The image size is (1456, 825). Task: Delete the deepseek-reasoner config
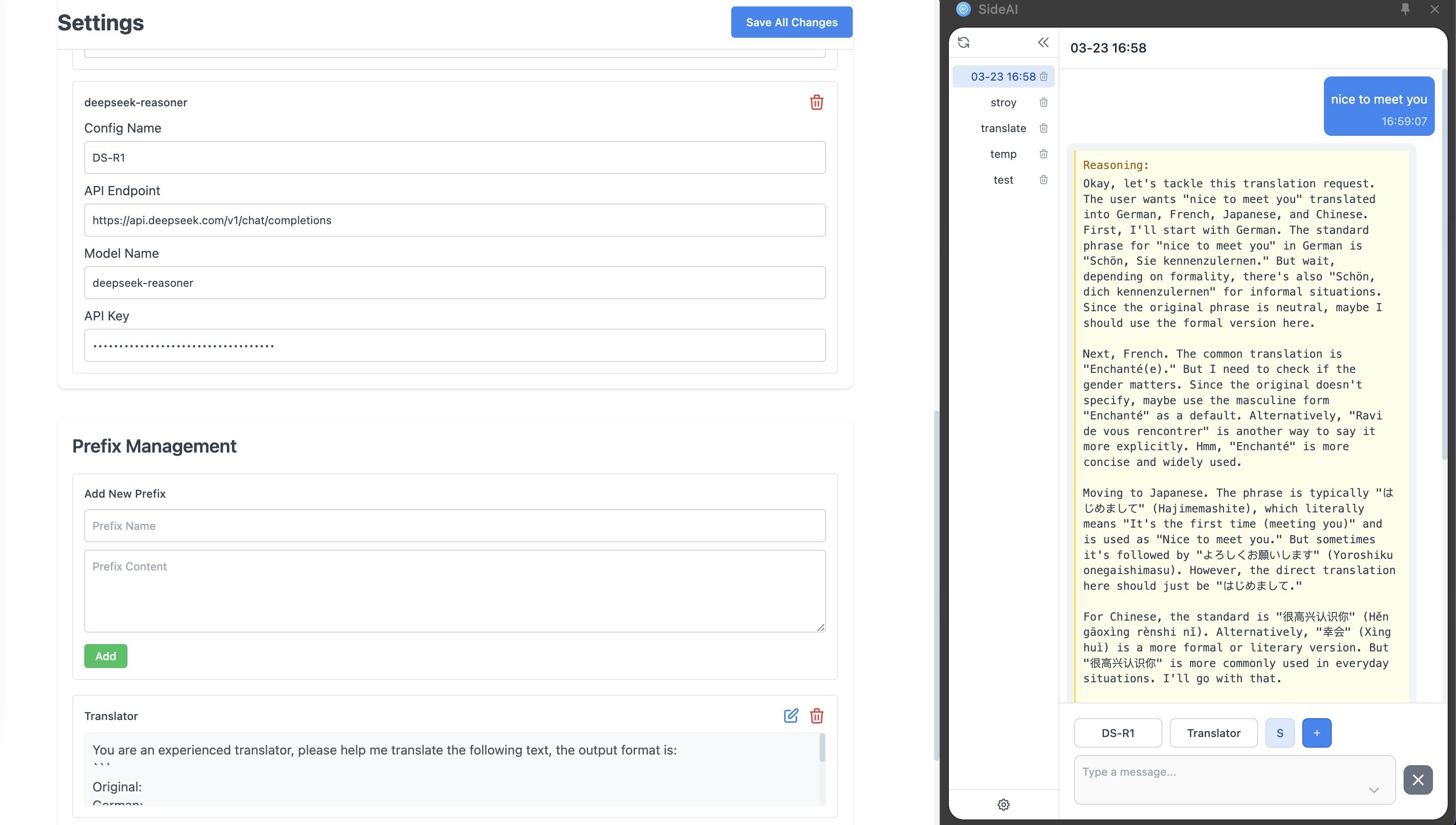click(x=816, y=103)
